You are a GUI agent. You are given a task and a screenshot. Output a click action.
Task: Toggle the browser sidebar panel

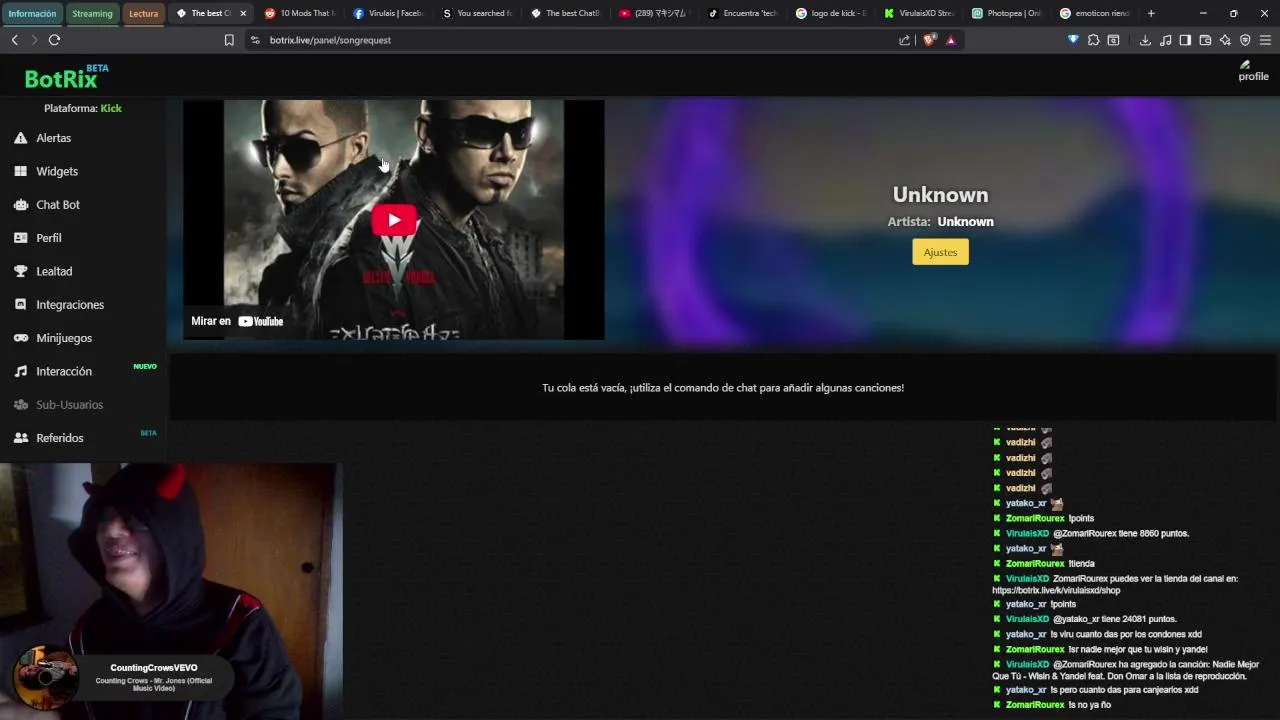click(x=1185, y=40)
